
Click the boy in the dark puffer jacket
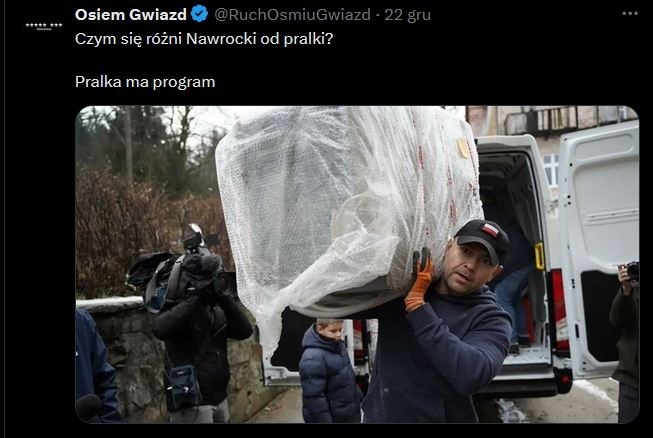tap(329, 371)
